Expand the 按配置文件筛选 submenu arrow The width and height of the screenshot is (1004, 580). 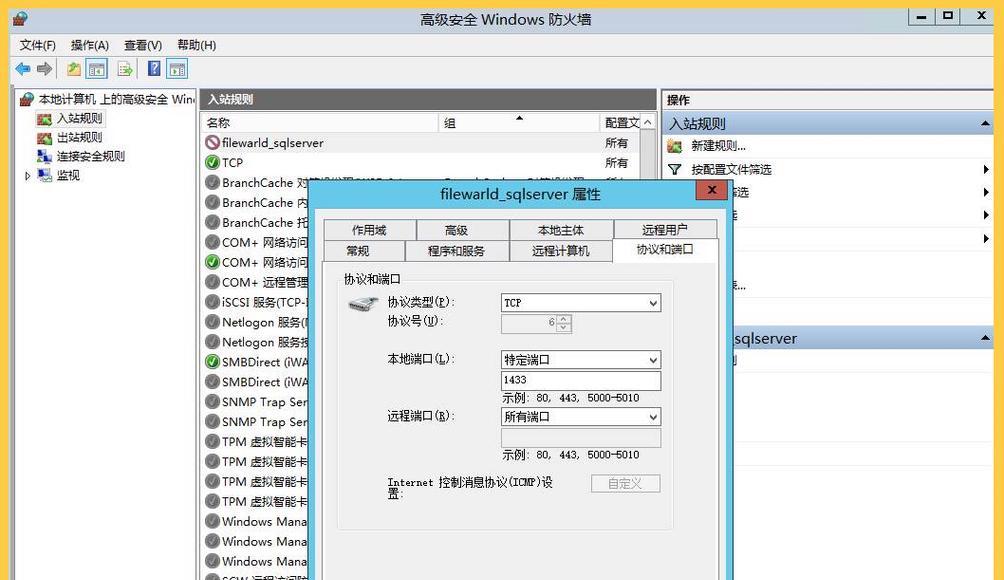(986, 170)
